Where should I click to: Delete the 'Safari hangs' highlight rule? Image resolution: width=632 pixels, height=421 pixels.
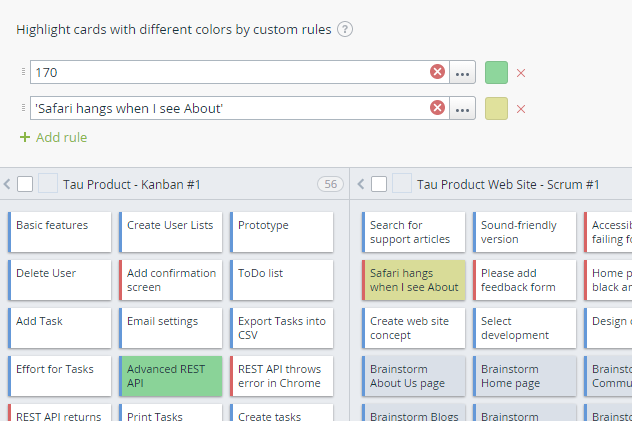(521, 109)
